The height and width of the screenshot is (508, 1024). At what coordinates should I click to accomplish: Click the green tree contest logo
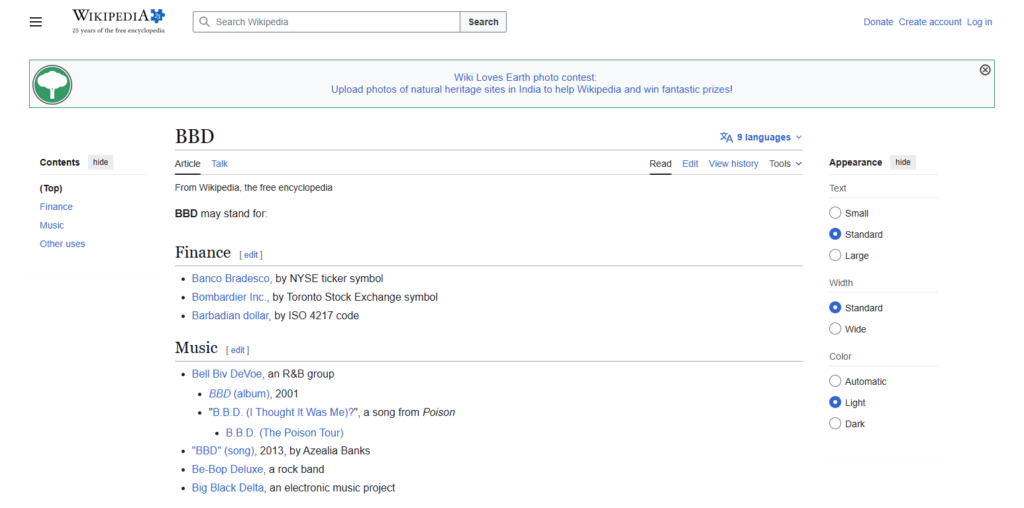coord(52,84)
